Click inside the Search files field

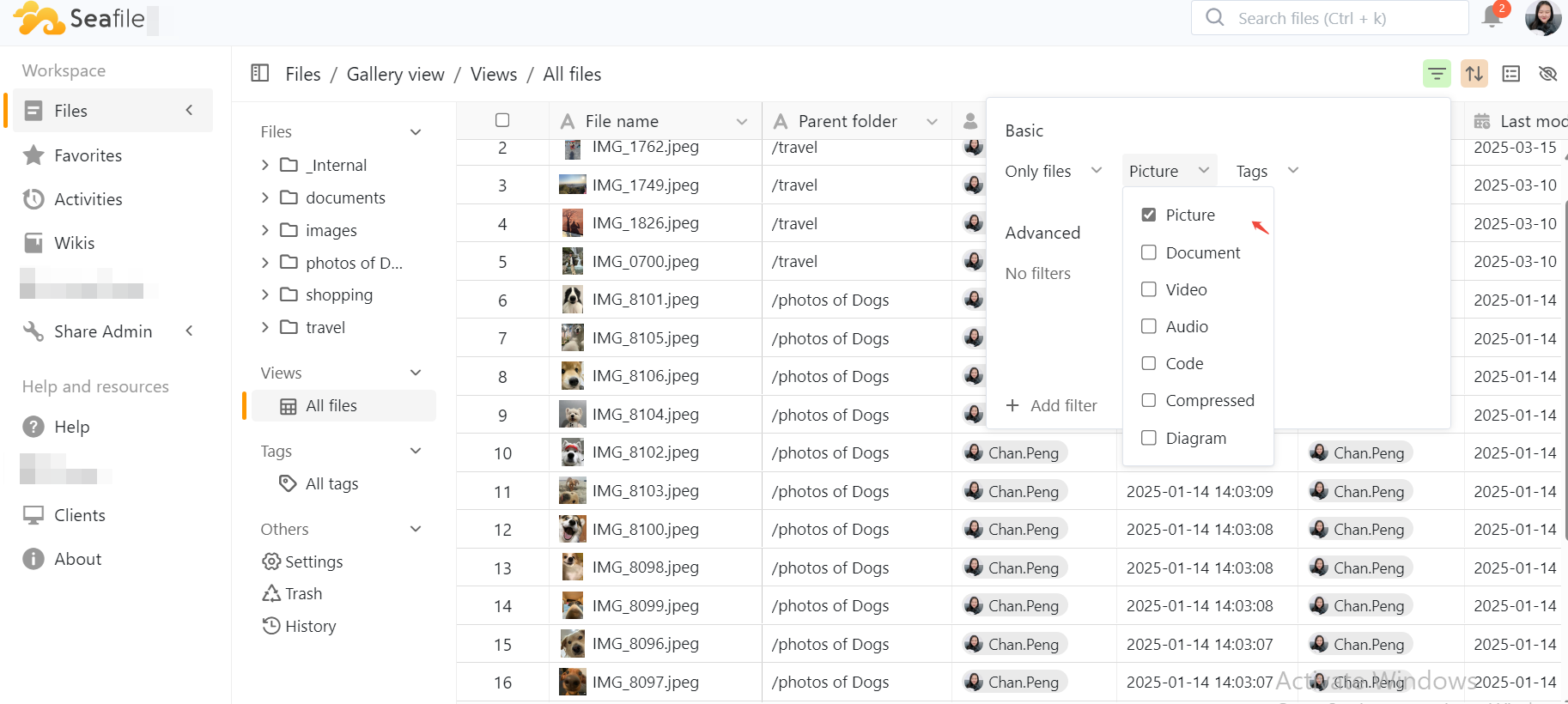point(1340,18)
